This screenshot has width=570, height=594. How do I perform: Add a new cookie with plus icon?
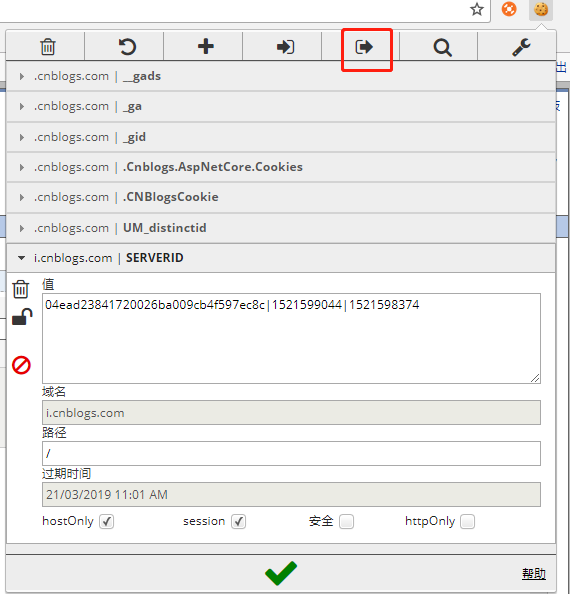point(206,47)
